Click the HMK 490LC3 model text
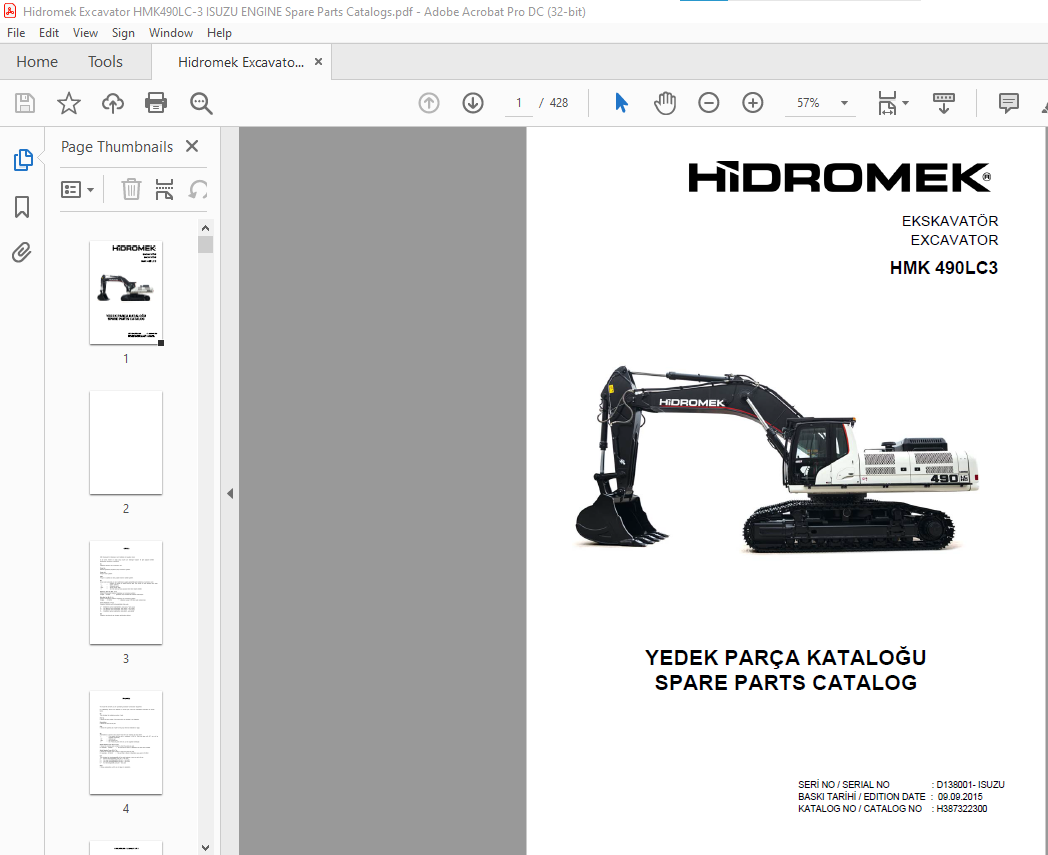1048x855 pixels. [x=943, y=268]
